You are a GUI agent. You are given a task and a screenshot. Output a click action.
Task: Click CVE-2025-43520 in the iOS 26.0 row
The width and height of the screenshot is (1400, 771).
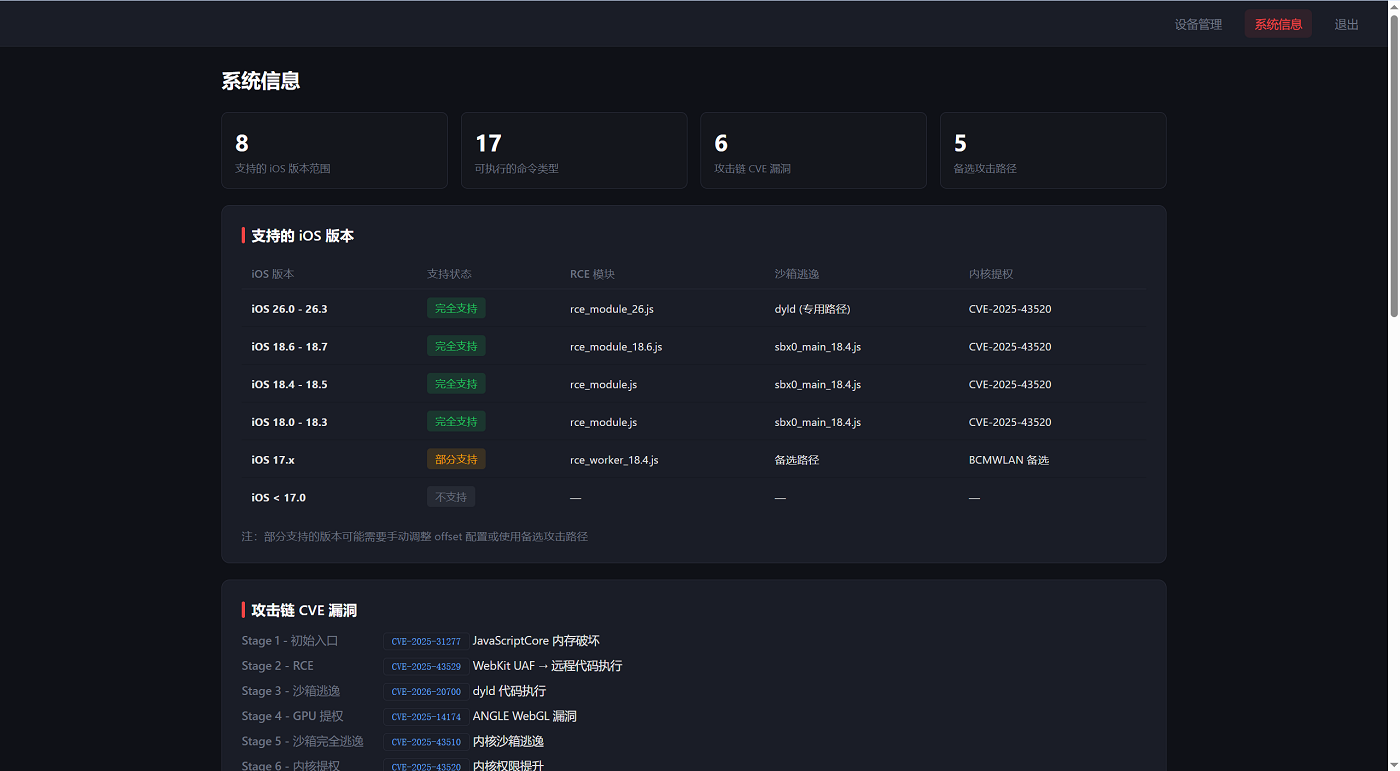coord(1010,309)
